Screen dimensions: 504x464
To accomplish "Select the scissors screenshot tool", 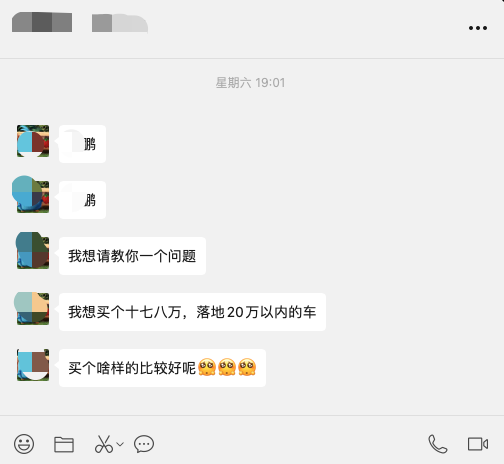I will (x=104, y=444).
